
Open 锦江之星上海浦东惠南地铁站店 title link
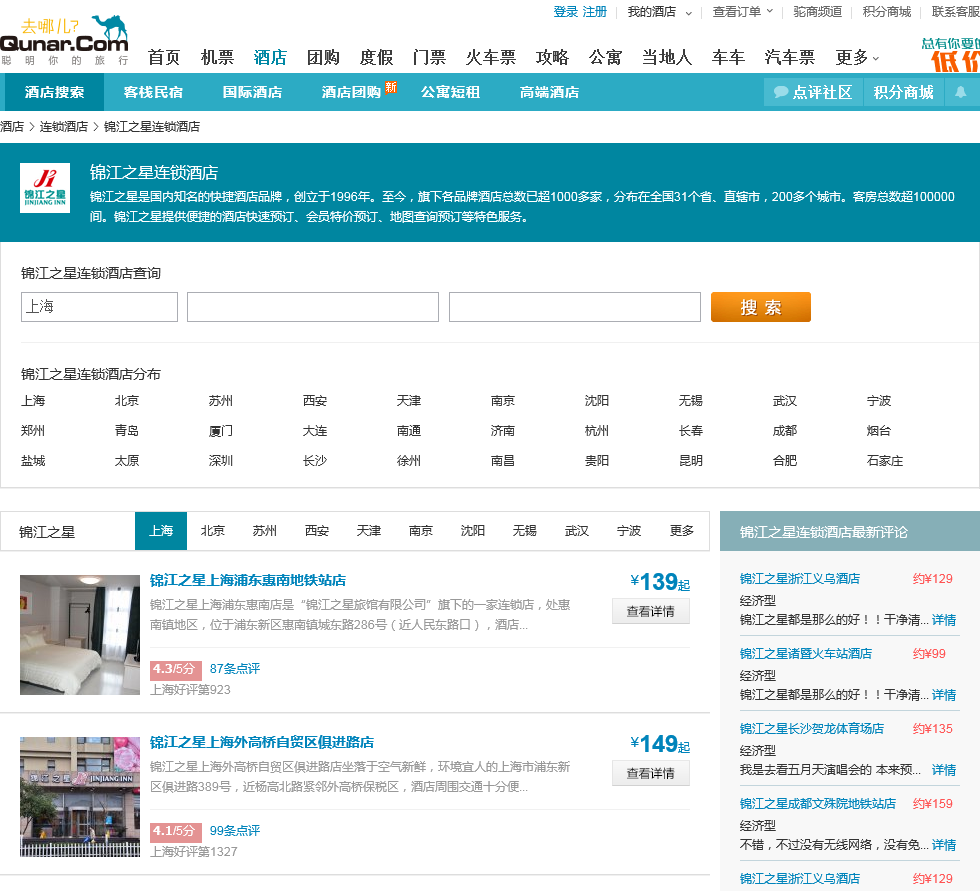pyautogui.click(x=248, y=580)
